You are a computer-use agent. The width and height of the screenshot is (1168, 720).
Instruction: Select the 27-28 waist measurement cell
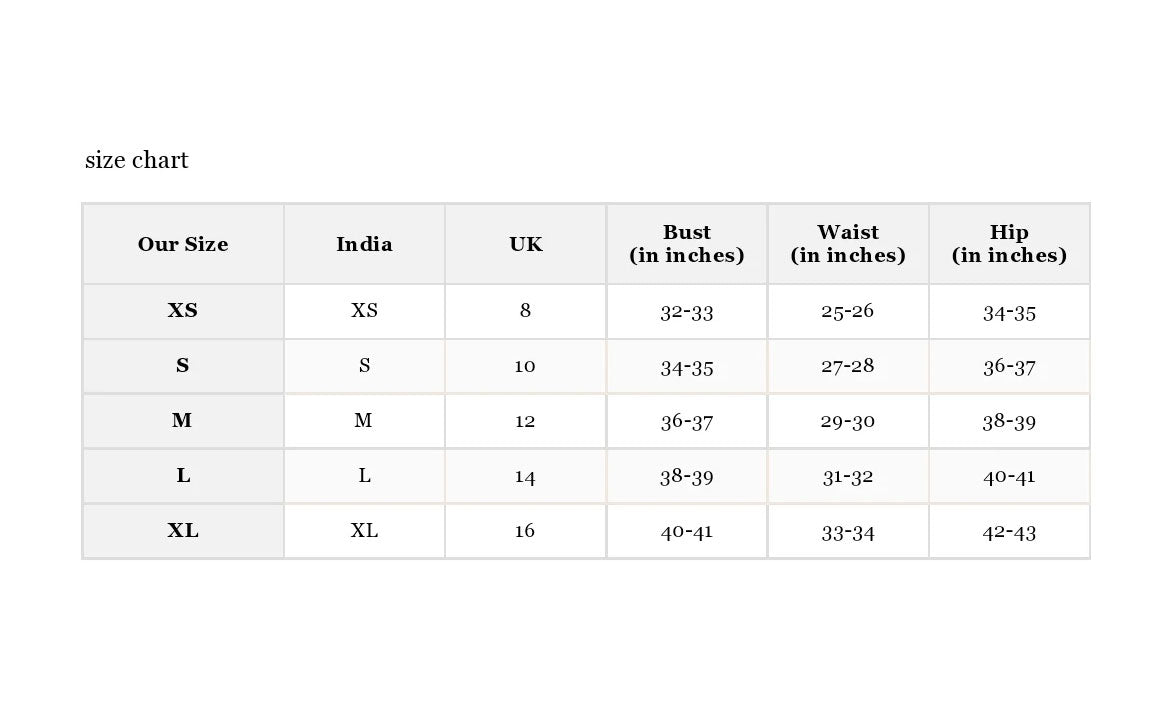(x=848, y=366)
